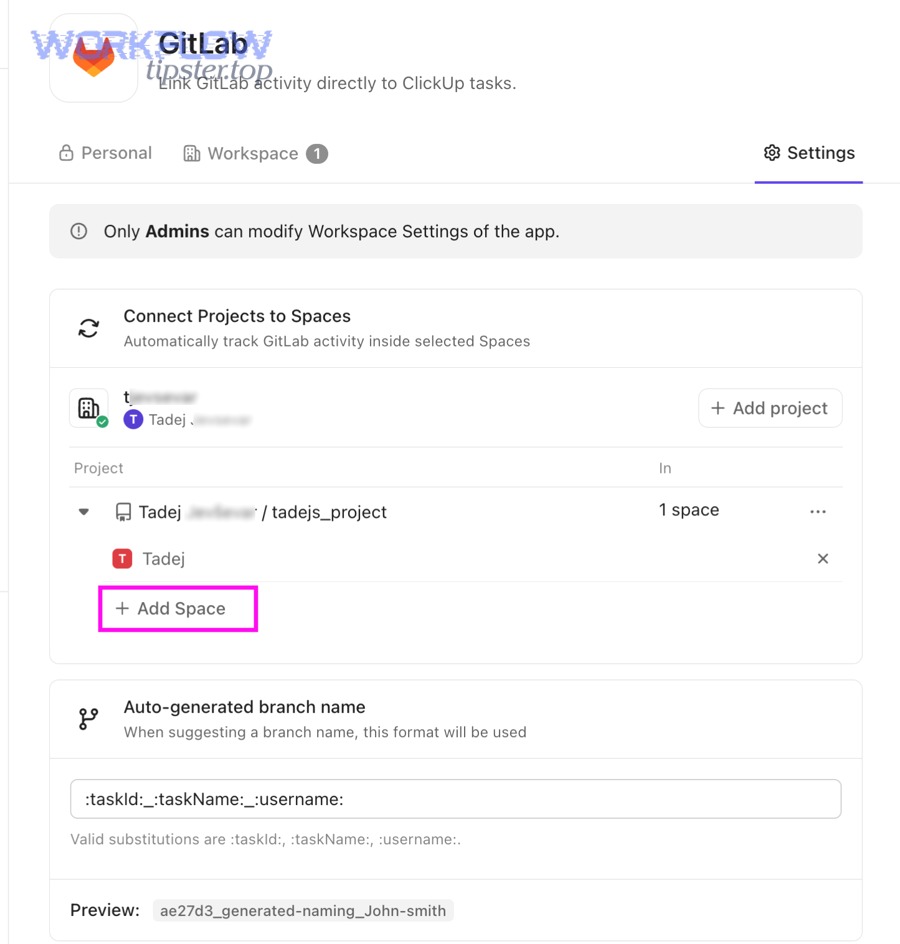This screenshot has width=900, height=944.
Task: Click the lock icon on the Personal tab
Action: pos(64,153)
